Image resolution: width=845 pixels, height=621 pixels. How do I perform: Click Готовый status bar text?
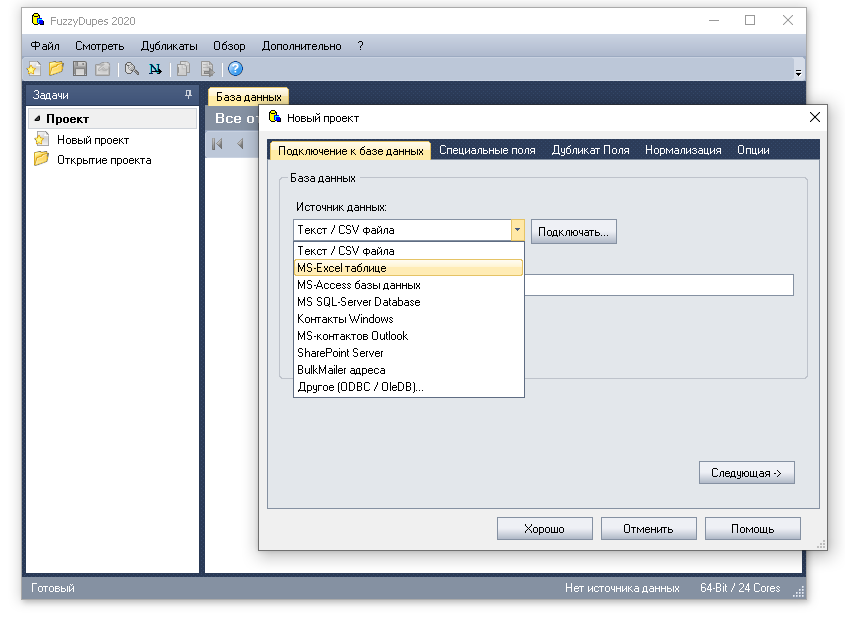point(53,588)
